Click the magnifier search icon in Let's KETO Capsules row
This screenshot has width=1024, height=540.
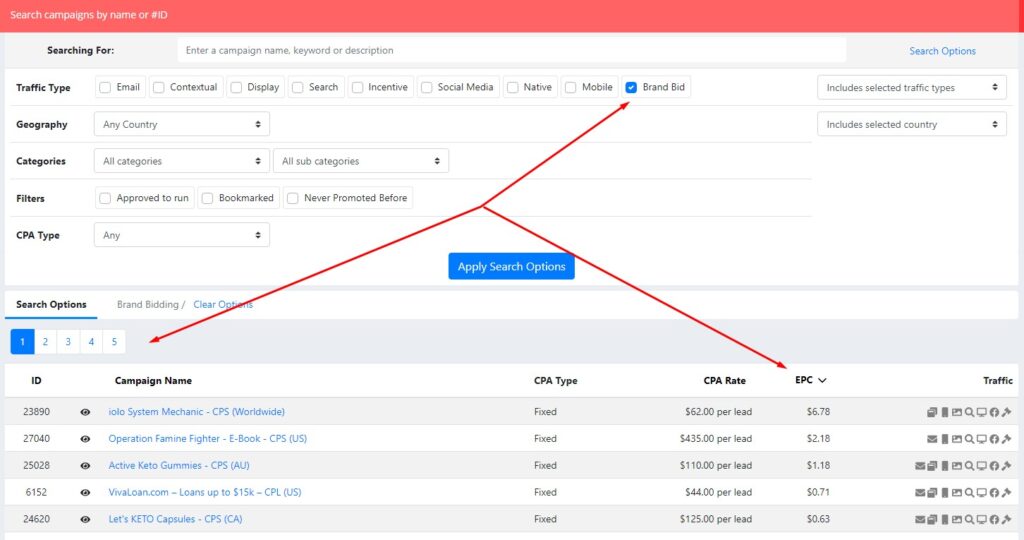point(969,520)
